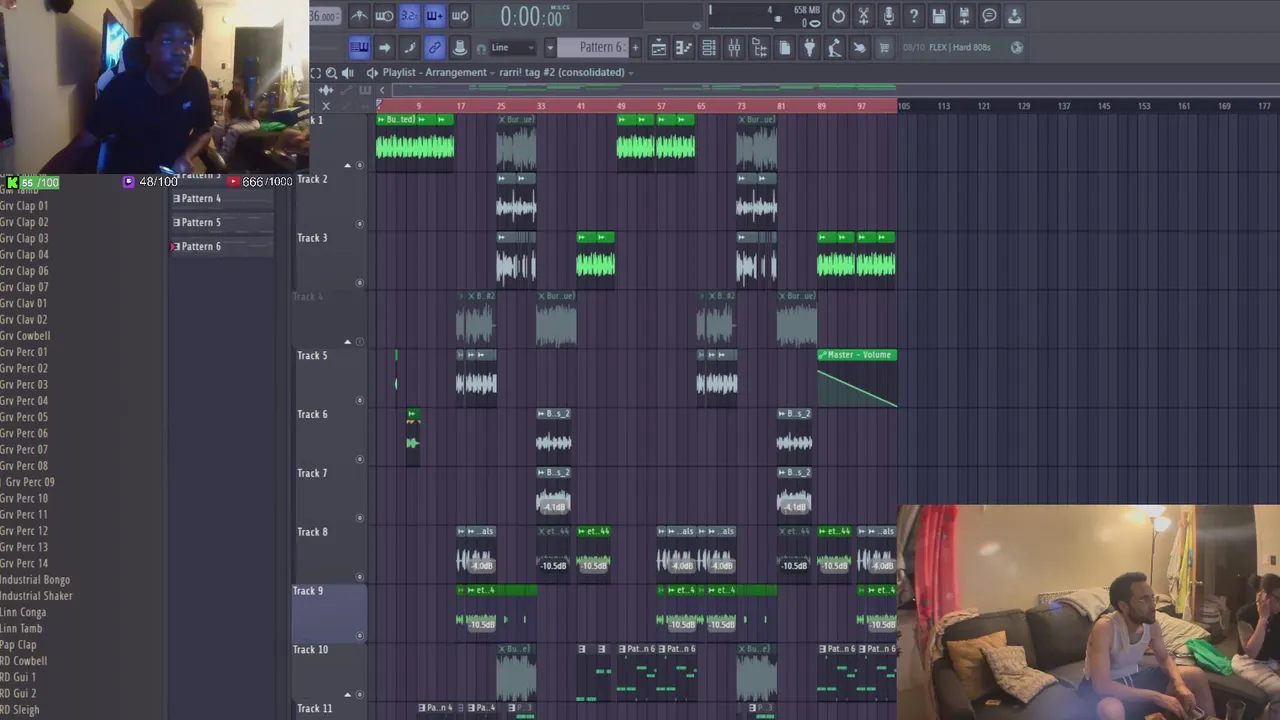The image size is (1280, 720).
Task: Select the Track 8 header
Action: 330,554
